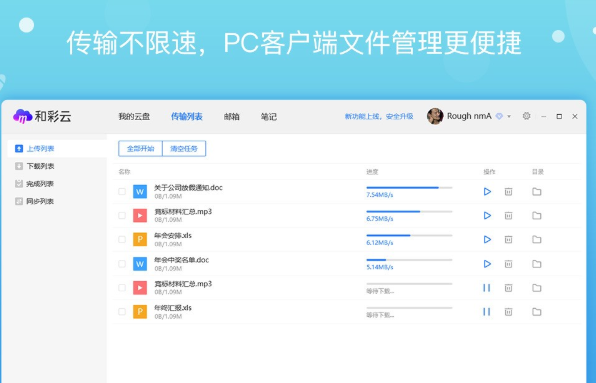Click the diamond VIP badge icon
Image resolution: width=596 pixels, height=383 pixels.
(499, 116)
